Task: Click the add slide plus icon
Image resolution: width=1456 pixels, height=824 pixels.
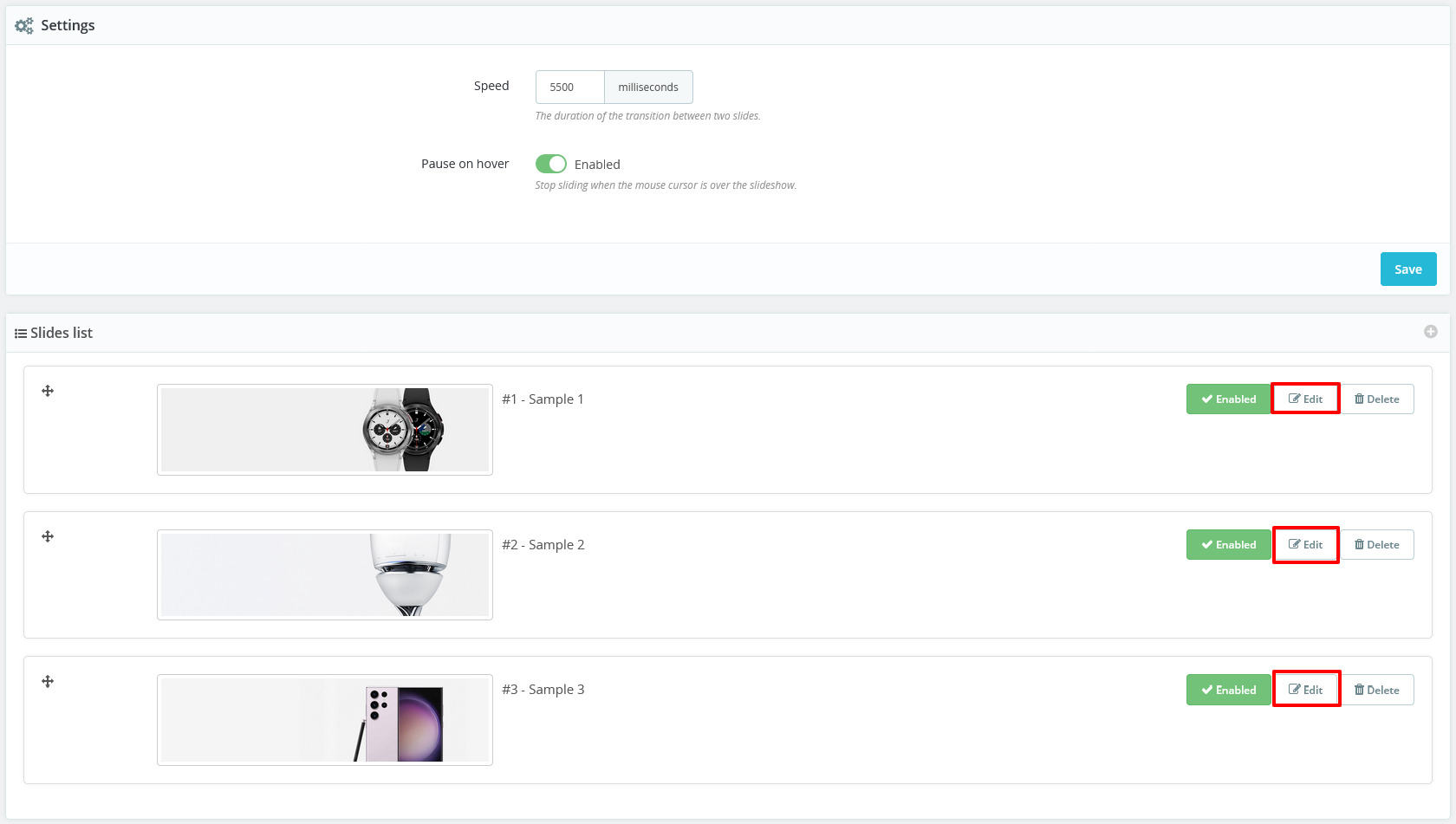Action: tap(1431, 332)
